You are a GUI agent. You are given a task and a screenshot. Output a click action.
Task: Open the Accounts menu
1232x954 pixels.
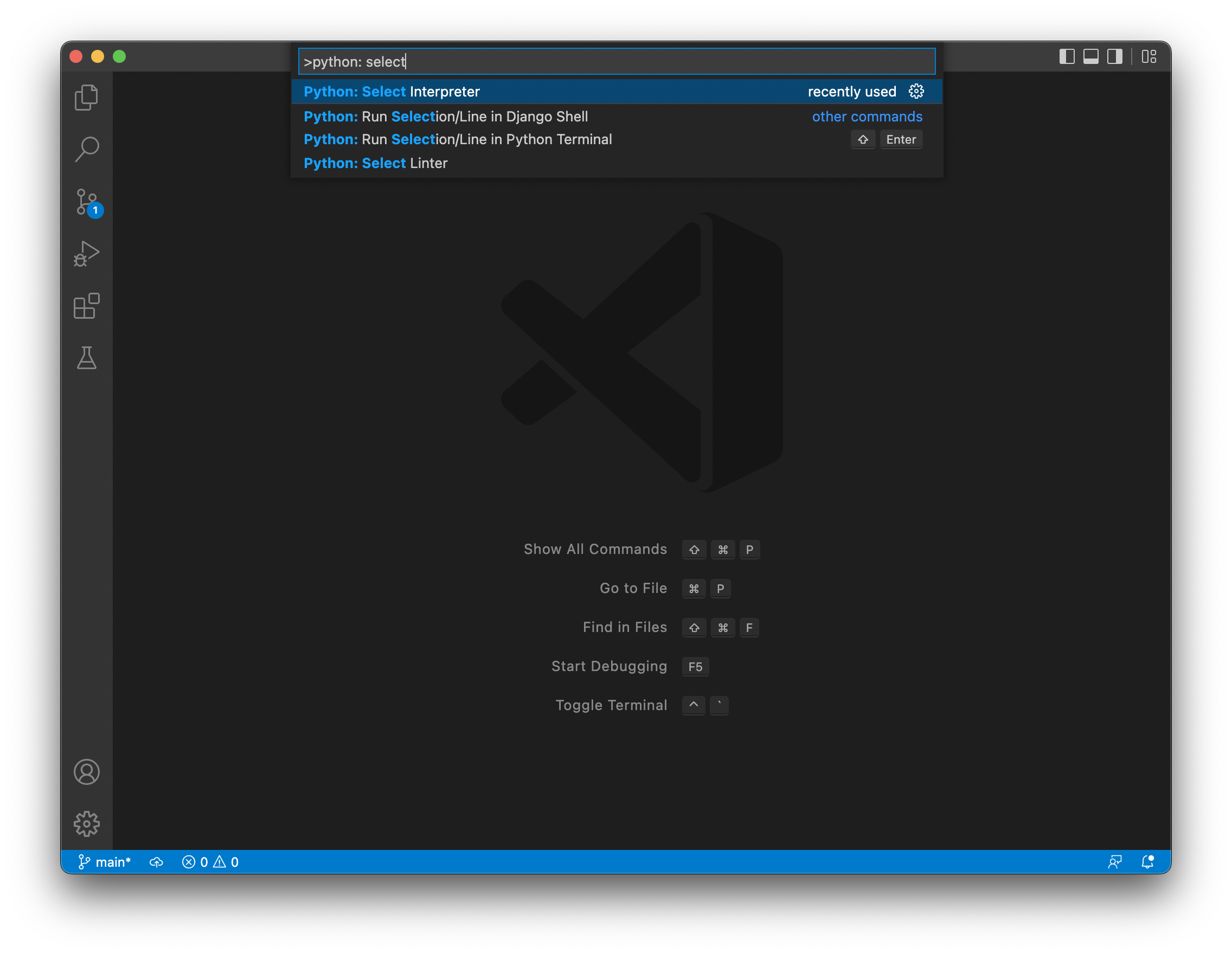point(86,772)
